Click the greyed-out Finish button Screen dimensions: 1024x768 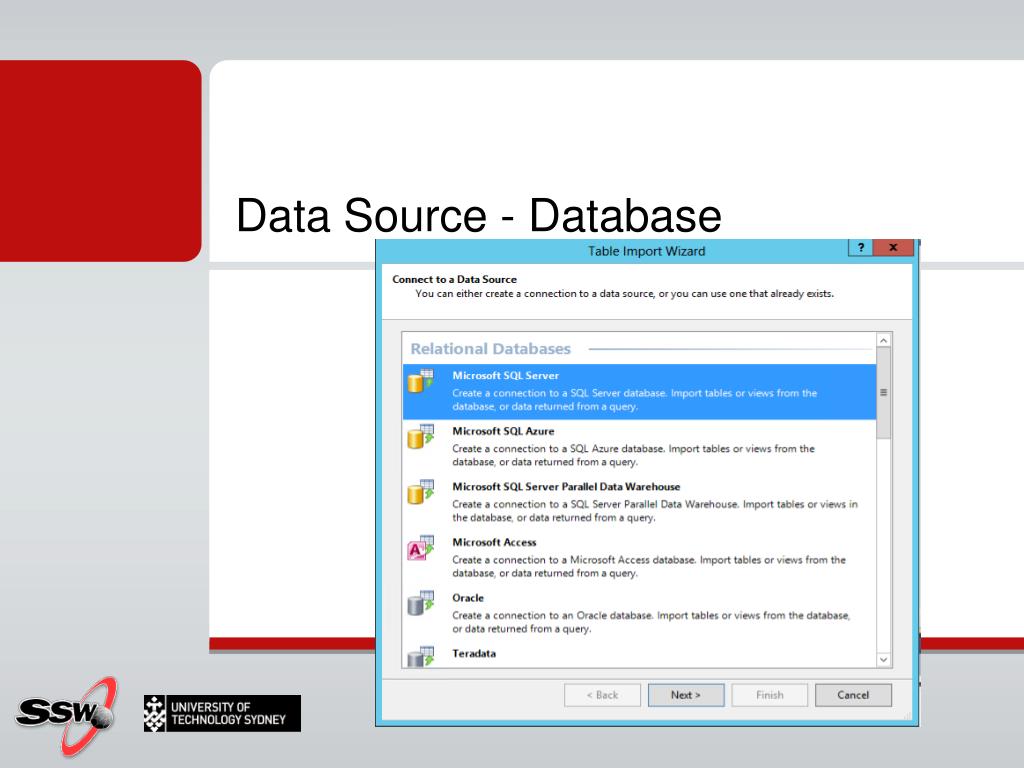(x=769, y=695)
